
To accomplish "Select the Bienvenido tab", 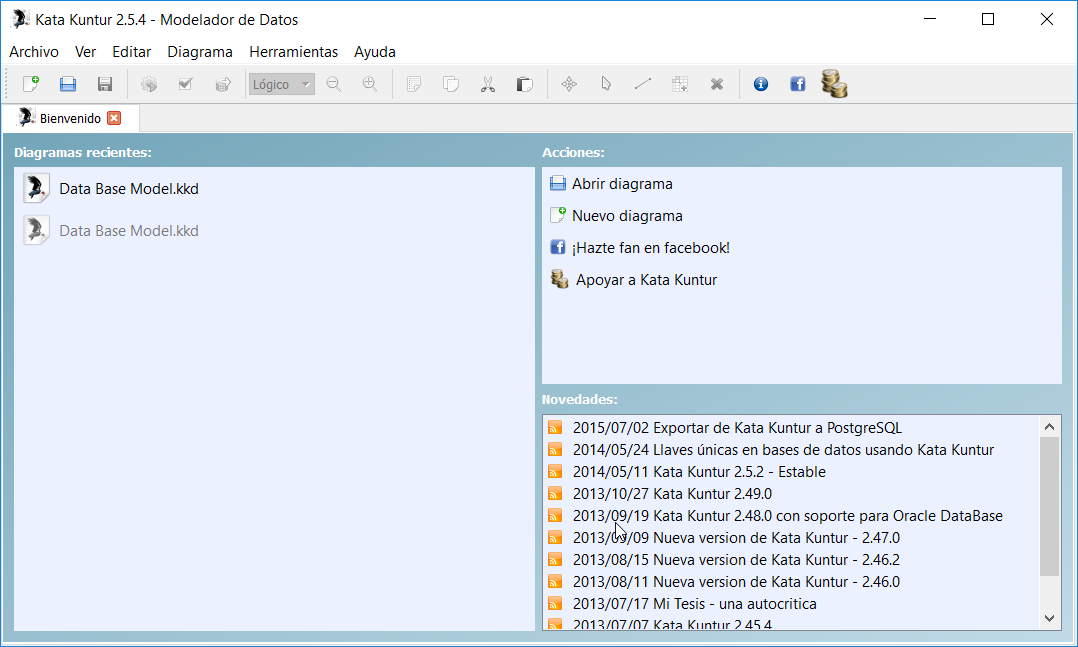I will [70, 118].
